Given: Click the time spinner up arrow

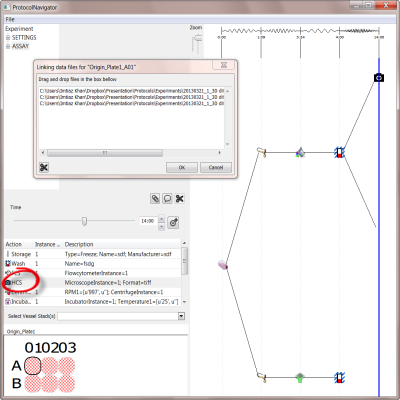Looking at the screenshot, I should coord(161,219).
